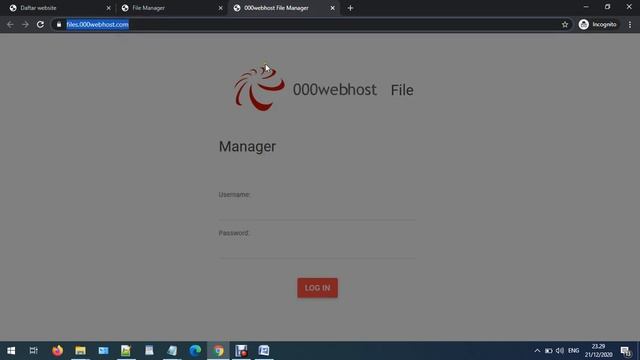Open the Chrome three-dot menu

click(x=630, y=24)
